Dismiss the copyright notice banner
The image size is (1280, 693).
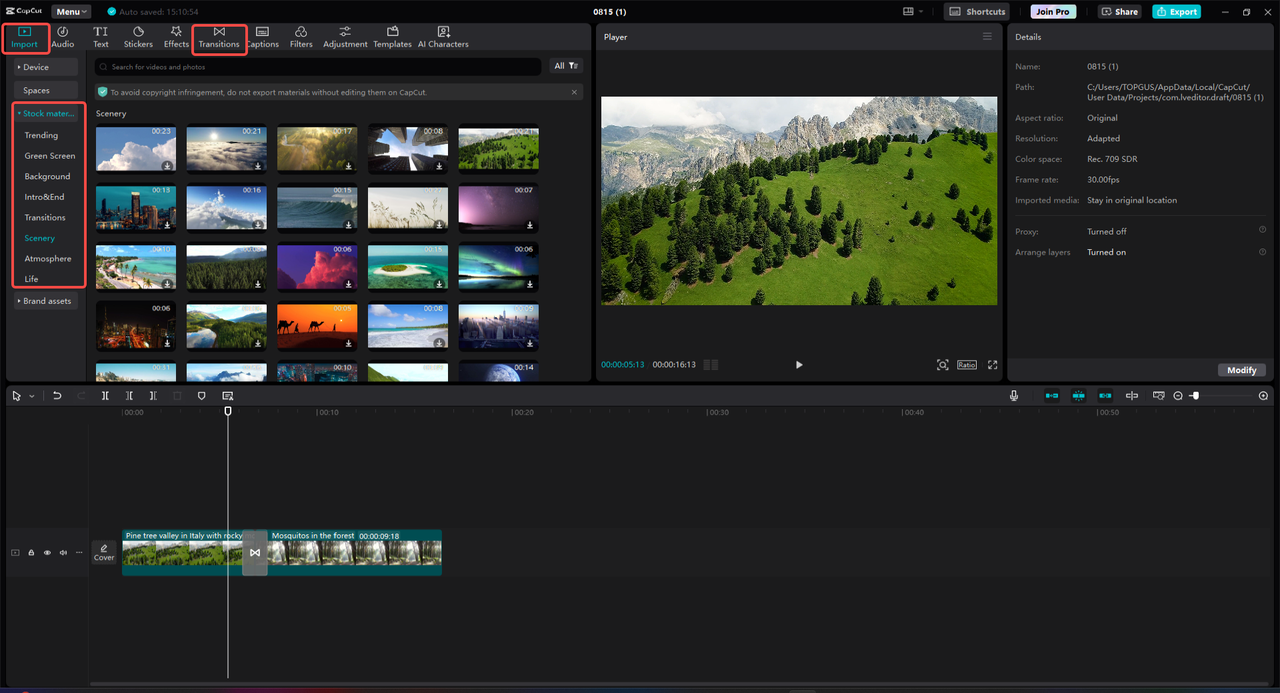[574, 92]
